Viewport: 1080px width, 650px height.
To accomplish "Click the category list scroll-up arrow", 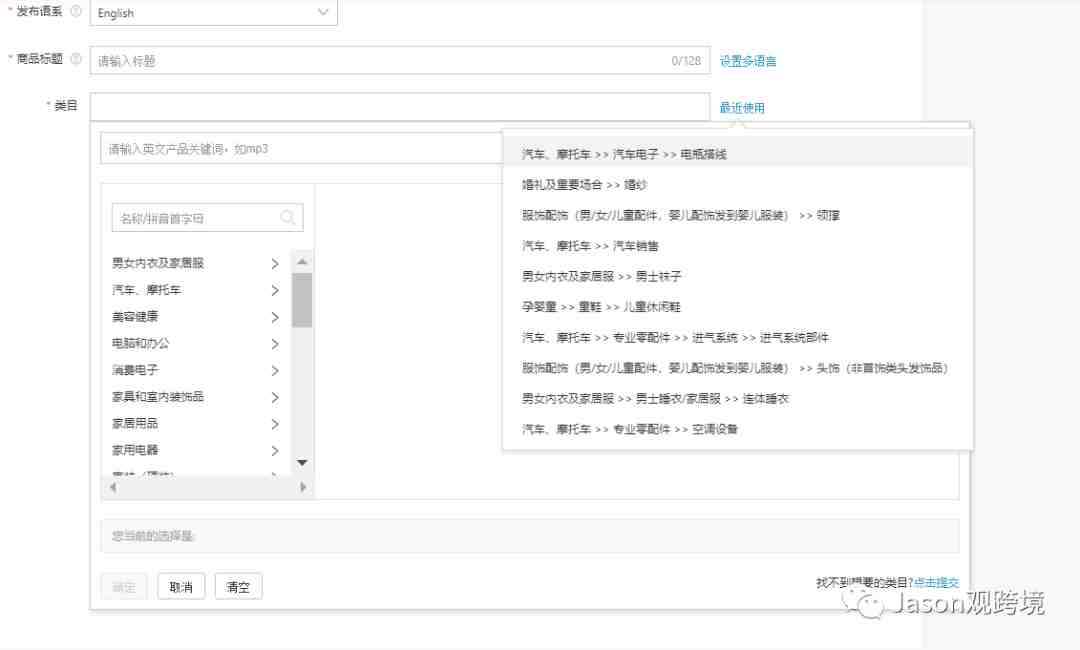I will (x=302, y=262).
